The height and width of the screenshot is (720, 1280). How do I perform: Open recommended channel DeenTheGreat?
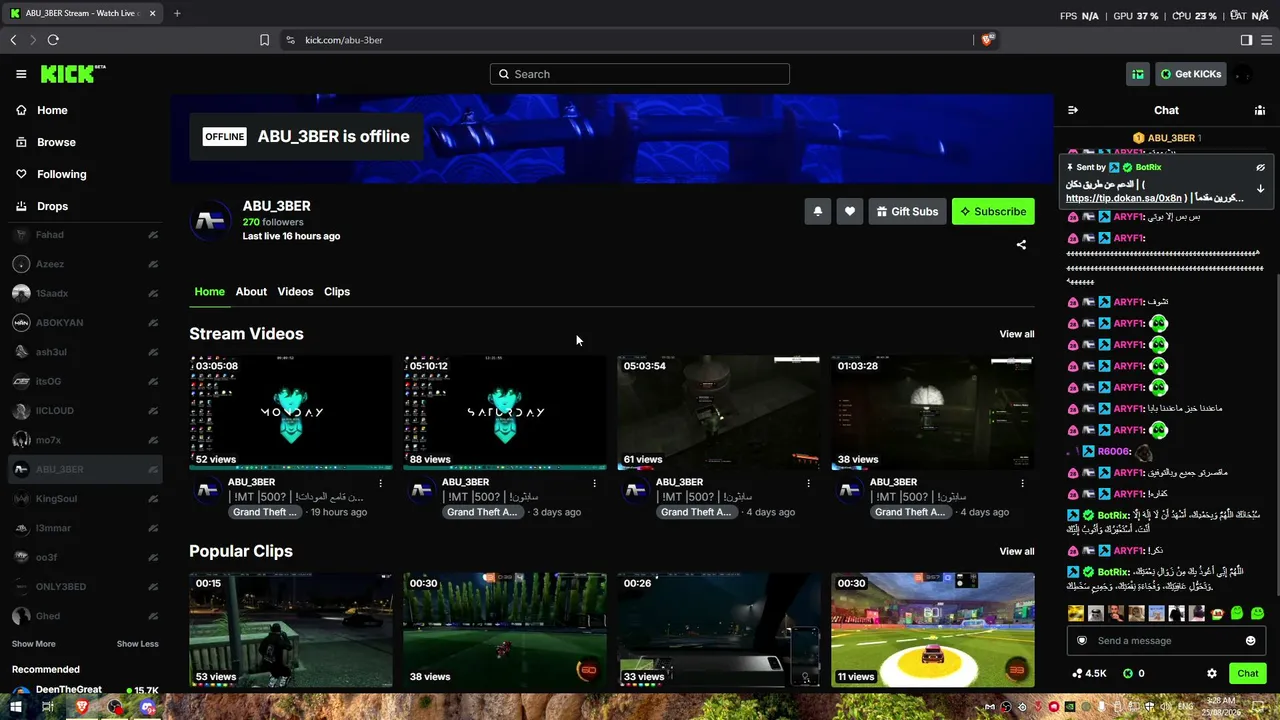[x=85, y=690]
